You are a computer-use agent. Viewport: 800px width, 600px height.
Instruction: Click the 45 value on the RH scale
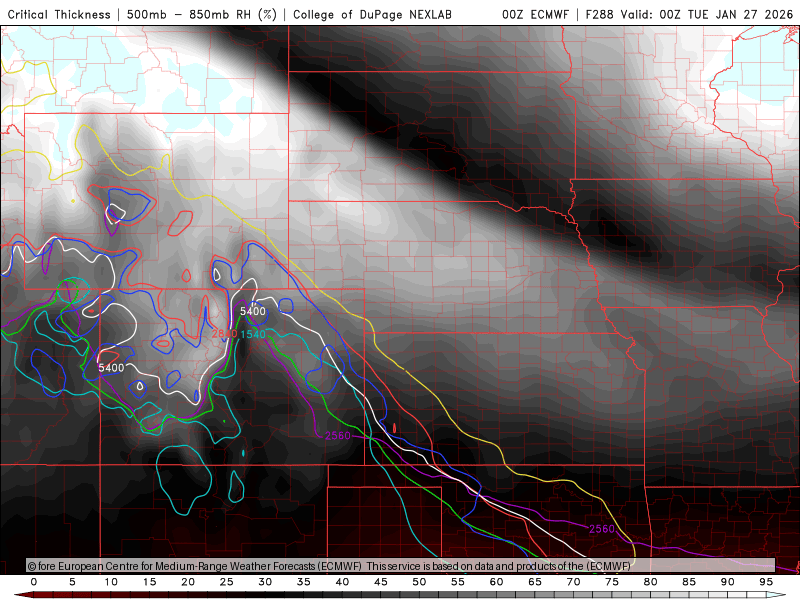pos(381,582)
